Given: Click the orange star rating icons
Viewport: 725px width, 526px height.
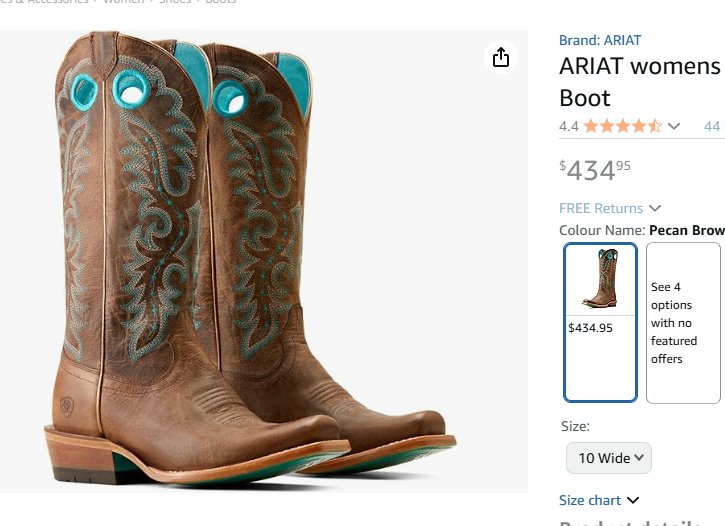Looking at the screenshot, I should [x=621, y=126].
